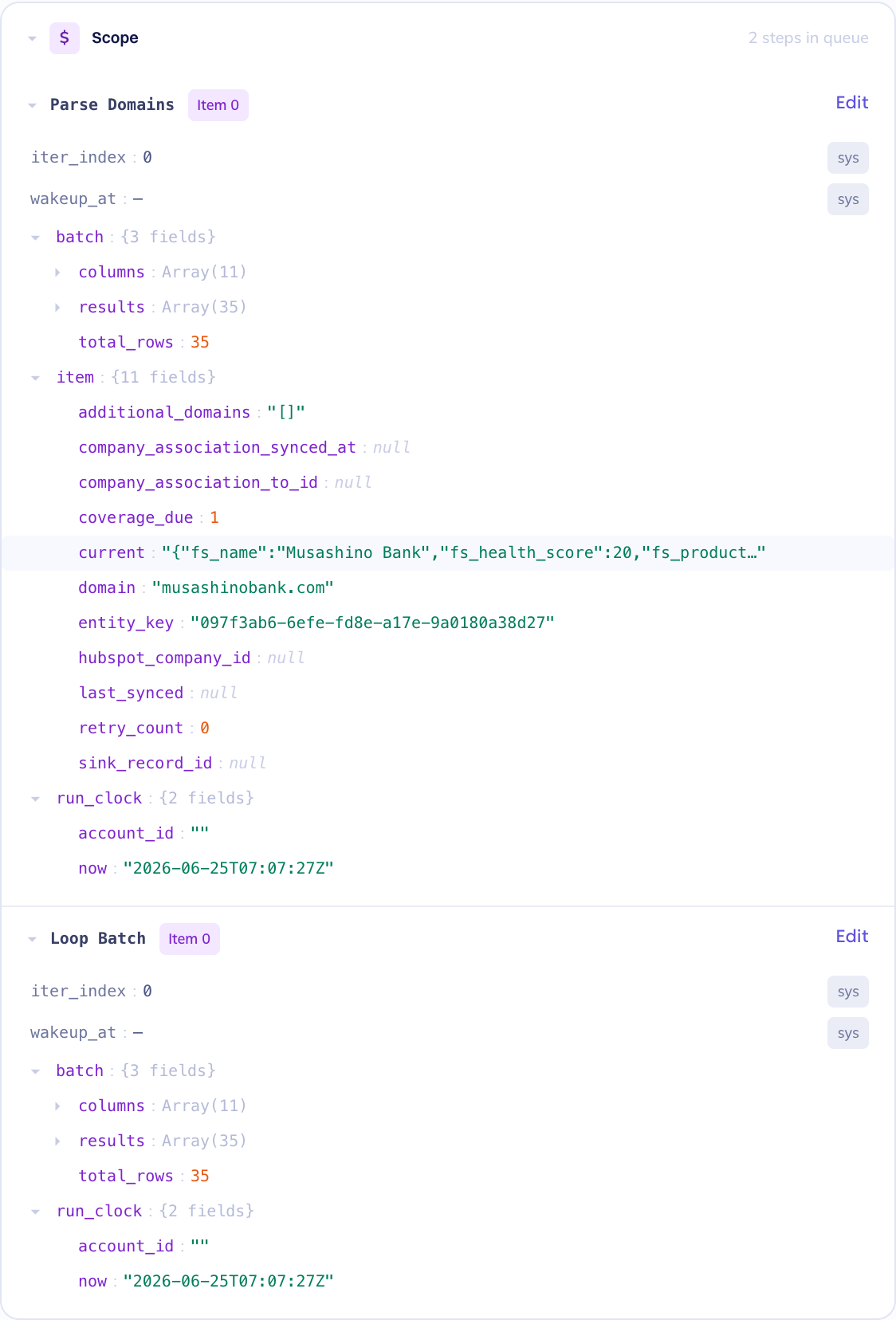Viewport: 896px width, 1320px height.
Task: Select the Parse Domains heading
Action: (112, 105)
